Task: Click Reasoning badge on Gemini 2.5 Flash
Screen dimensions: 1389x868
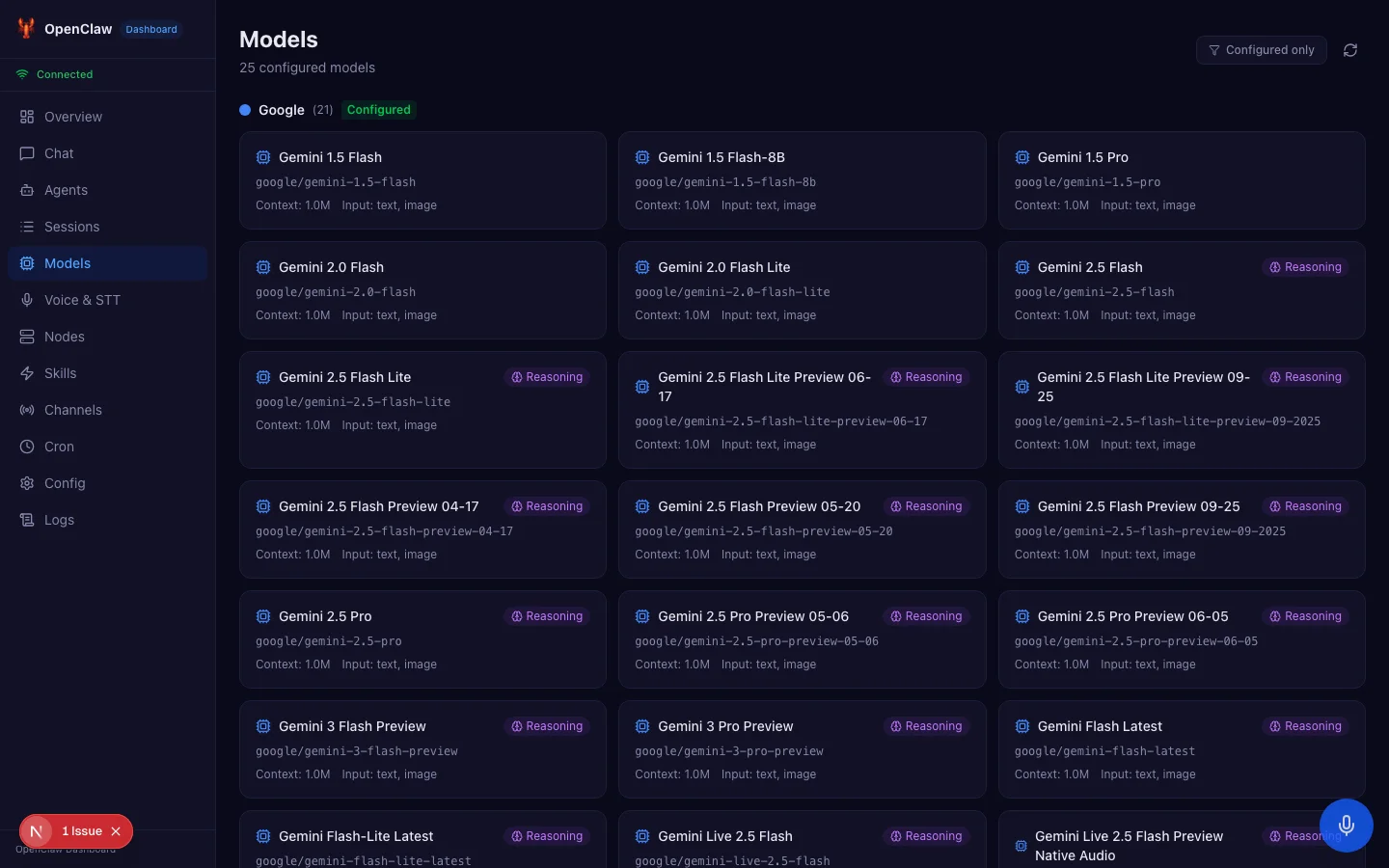Action: pos(1305,267)
